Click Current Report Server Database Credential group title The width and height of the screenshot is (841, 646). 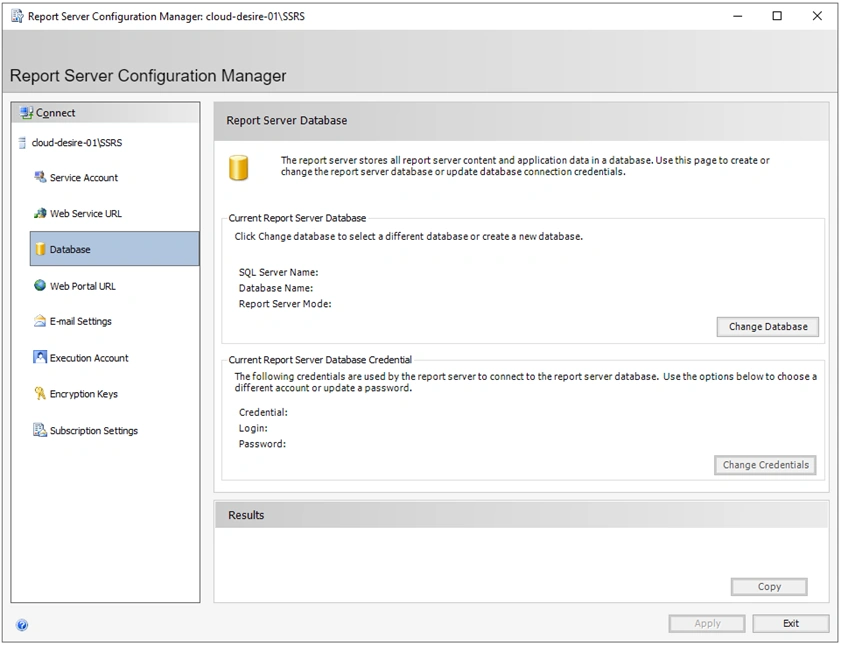coord(320,360)
